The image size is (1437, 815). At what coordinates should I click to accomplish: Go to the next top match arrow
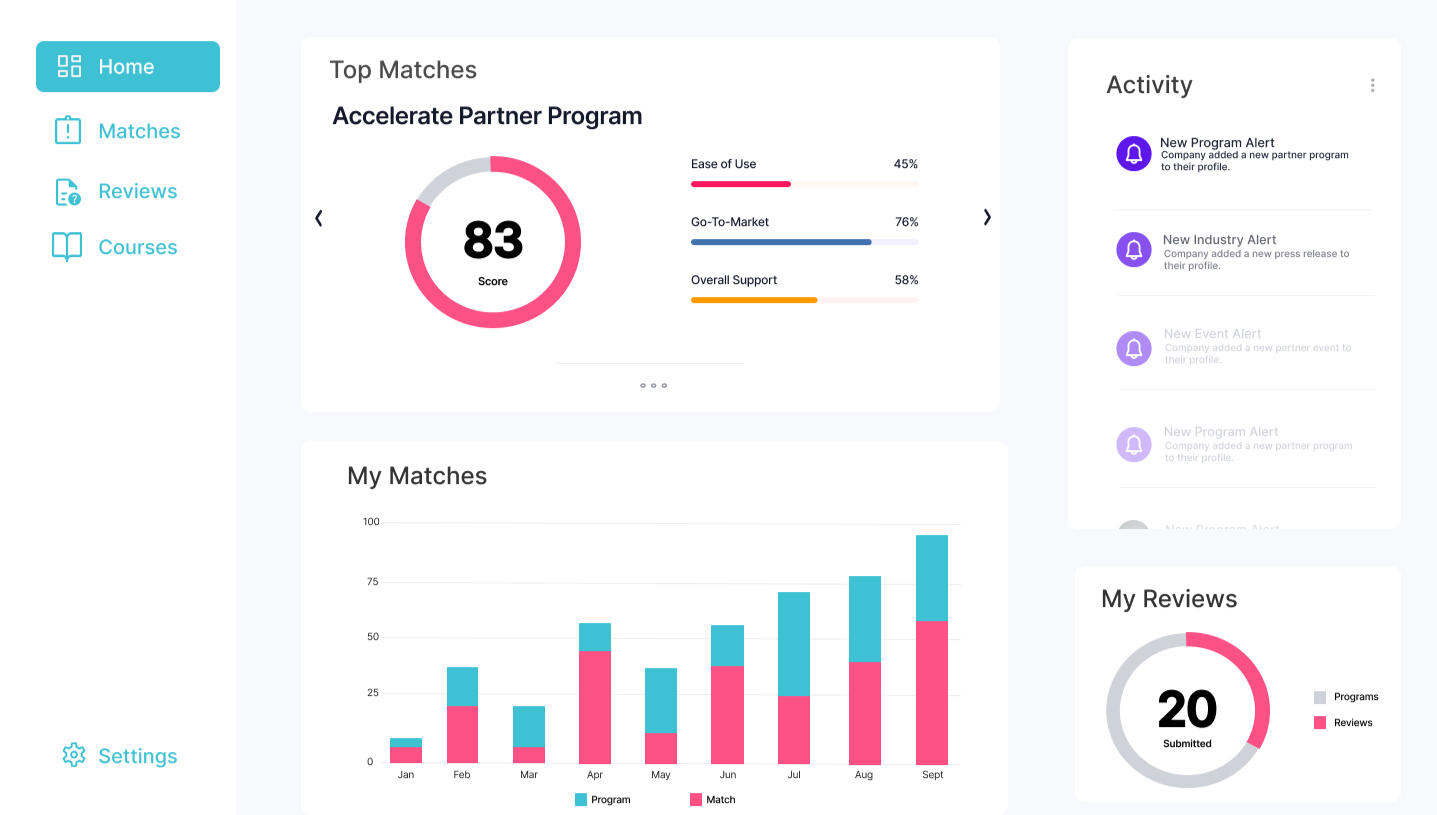pos(987,217)
